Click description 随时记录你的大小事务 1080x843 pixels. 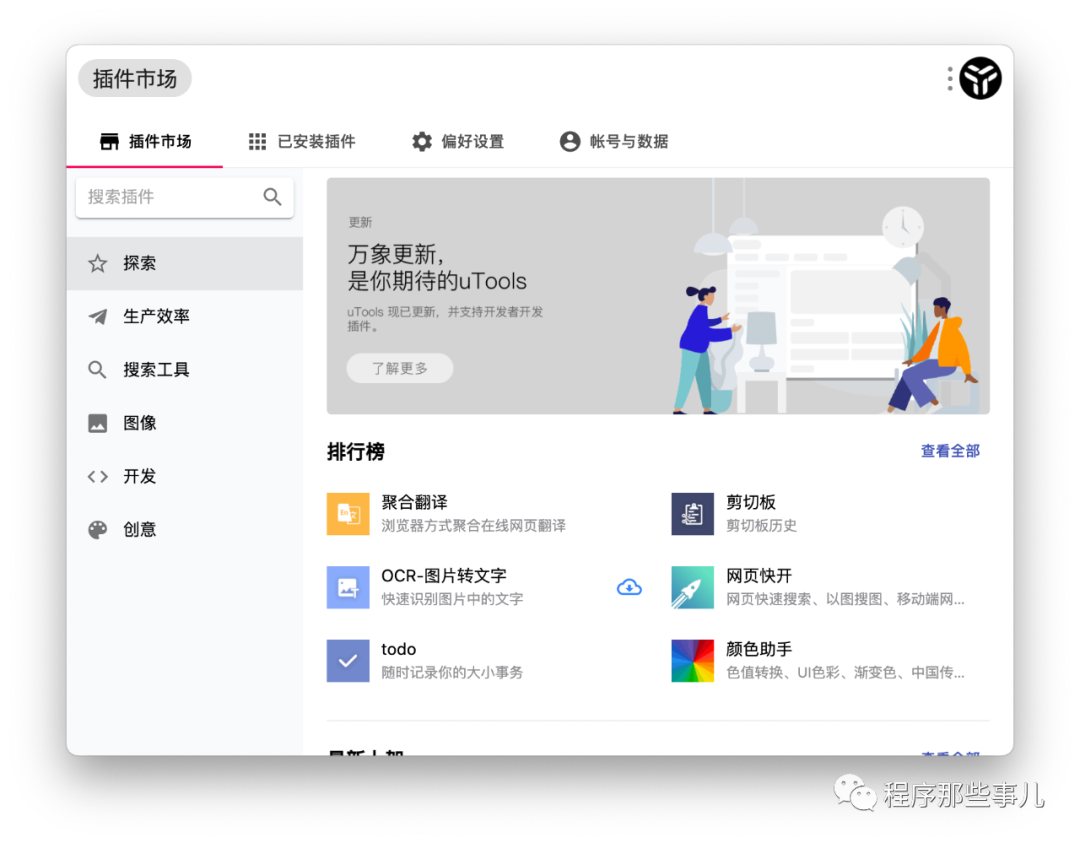click(452, 673)
